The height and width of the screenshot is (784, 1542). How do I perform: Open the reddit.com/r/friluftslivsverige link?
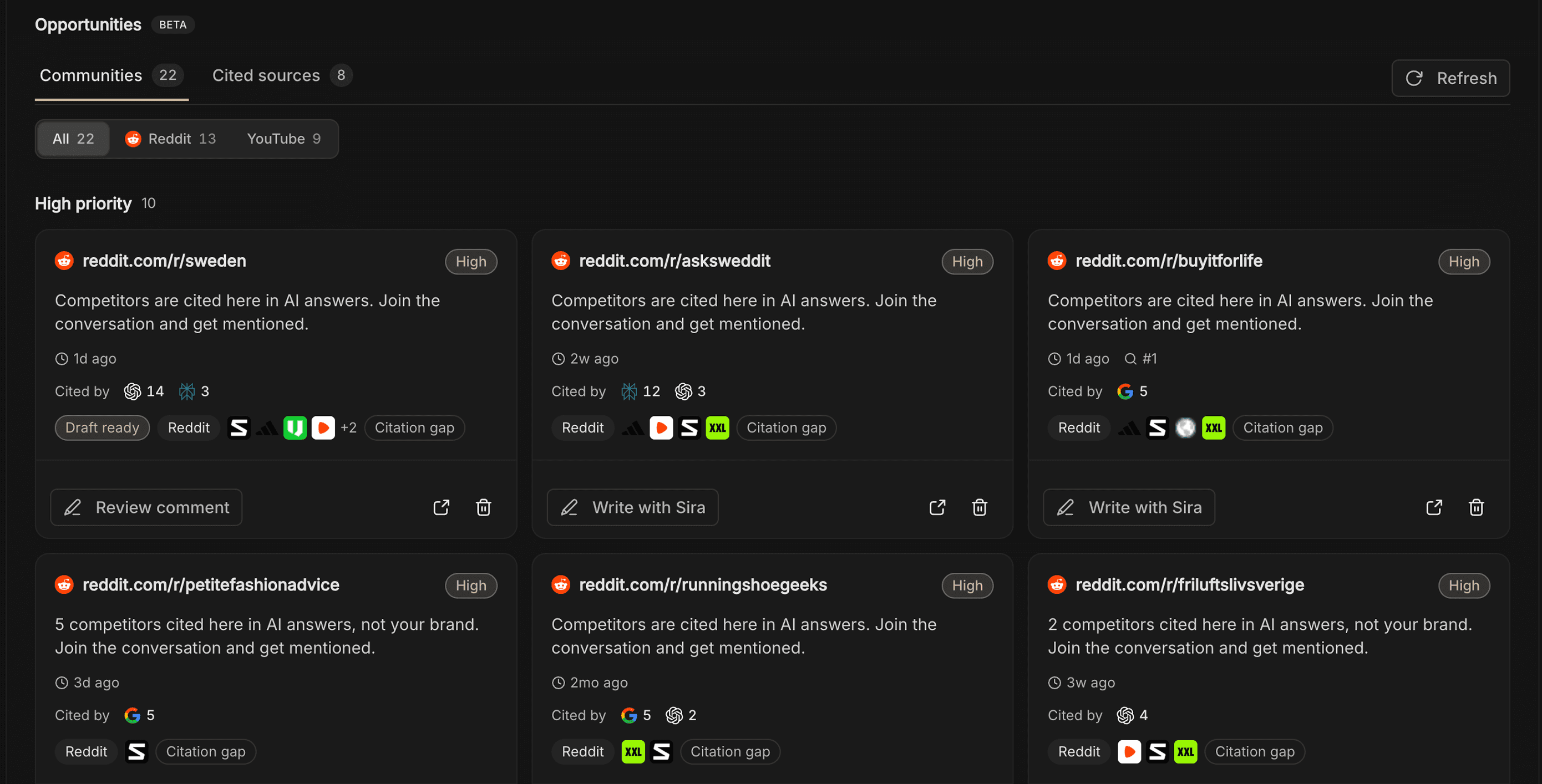click(1189, 585)
